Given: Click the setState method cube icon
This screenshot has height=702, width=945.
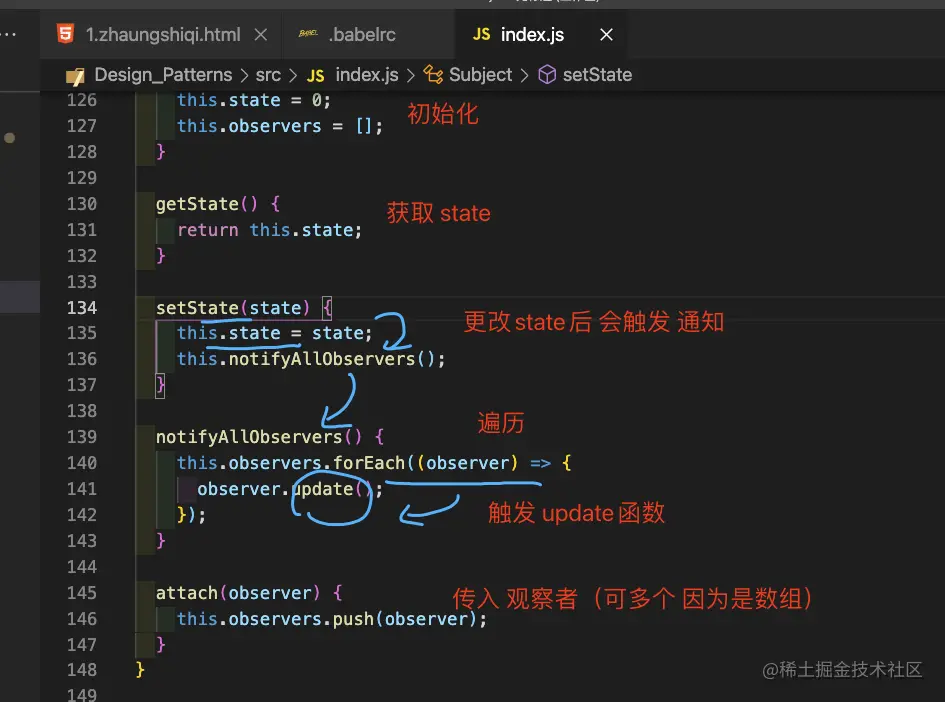Looking at the screenshot, I should [x=547, y=75].
